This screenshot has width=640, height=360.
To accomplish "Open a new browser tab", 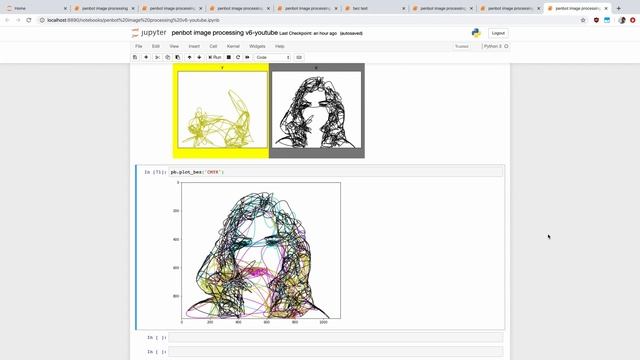I will pos(619,8).
